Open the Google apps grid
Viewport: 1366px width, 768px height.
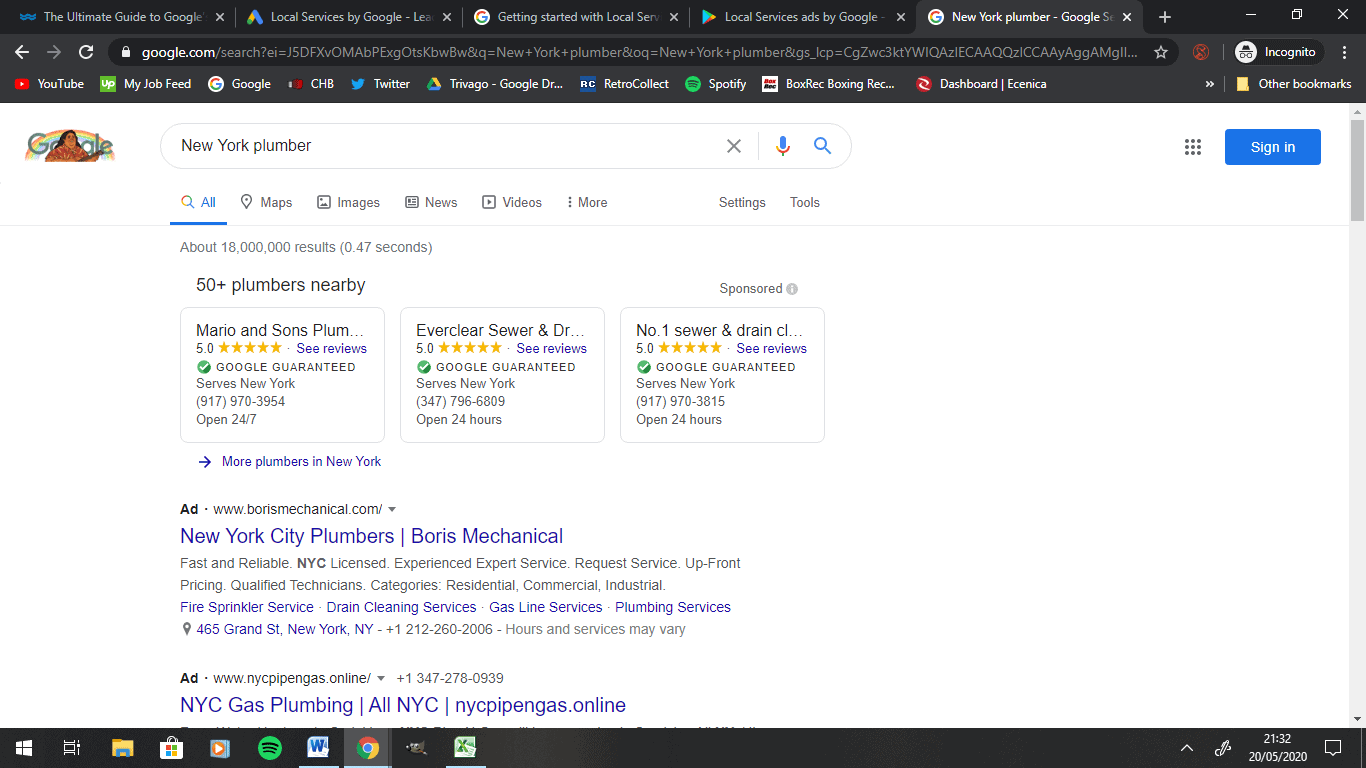[x=1192, y=147]
